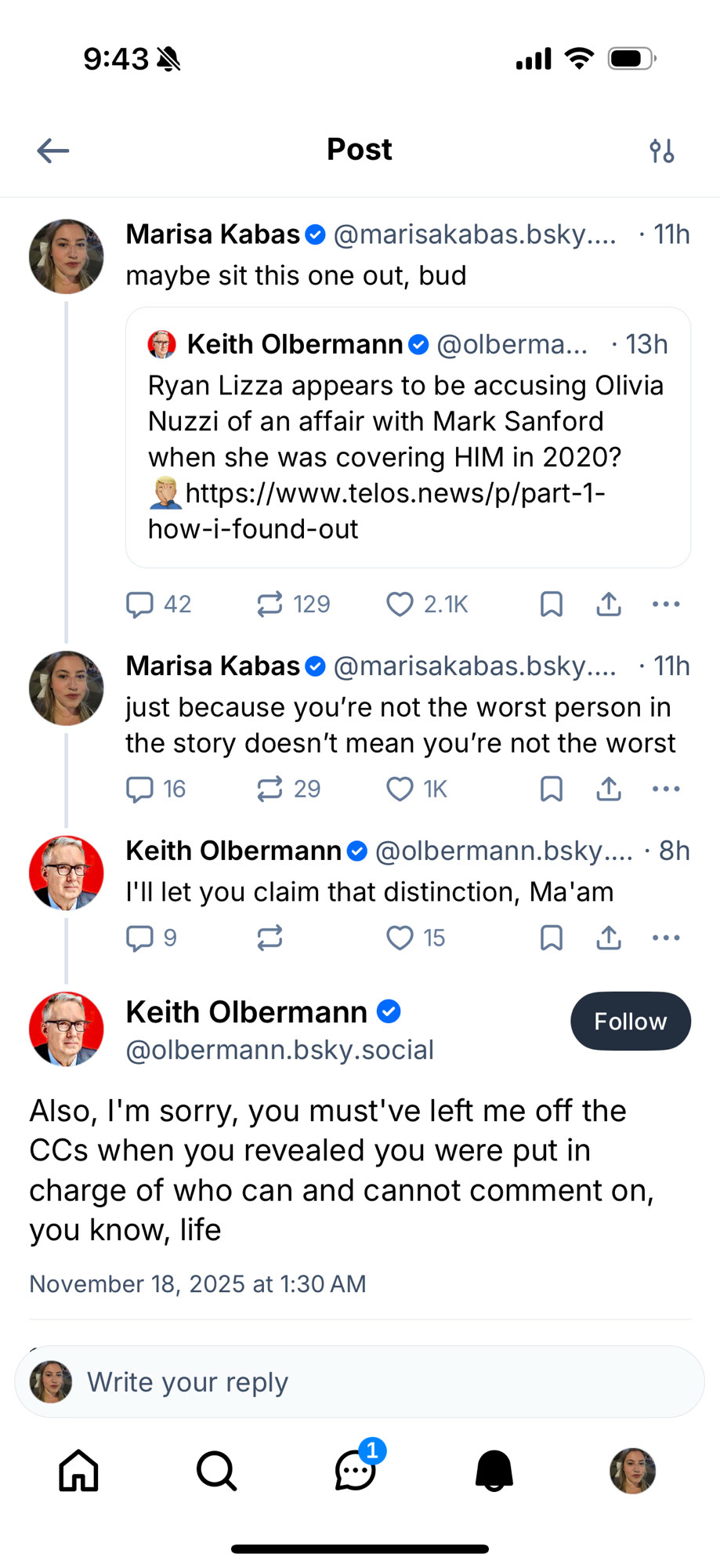
Task: Follow Keith Olbermann
Action: point(630,1021)
